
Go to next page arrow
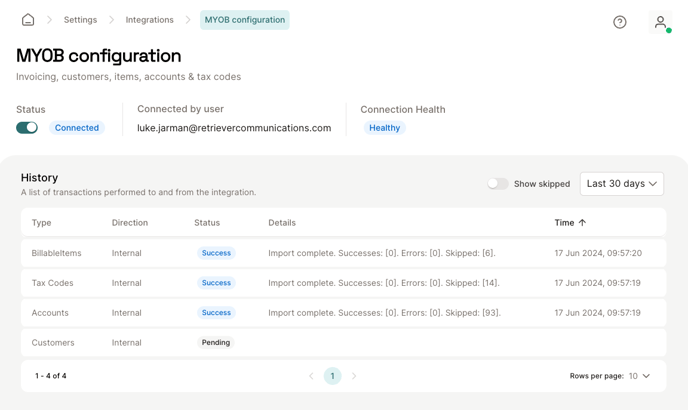click(354, 376)
